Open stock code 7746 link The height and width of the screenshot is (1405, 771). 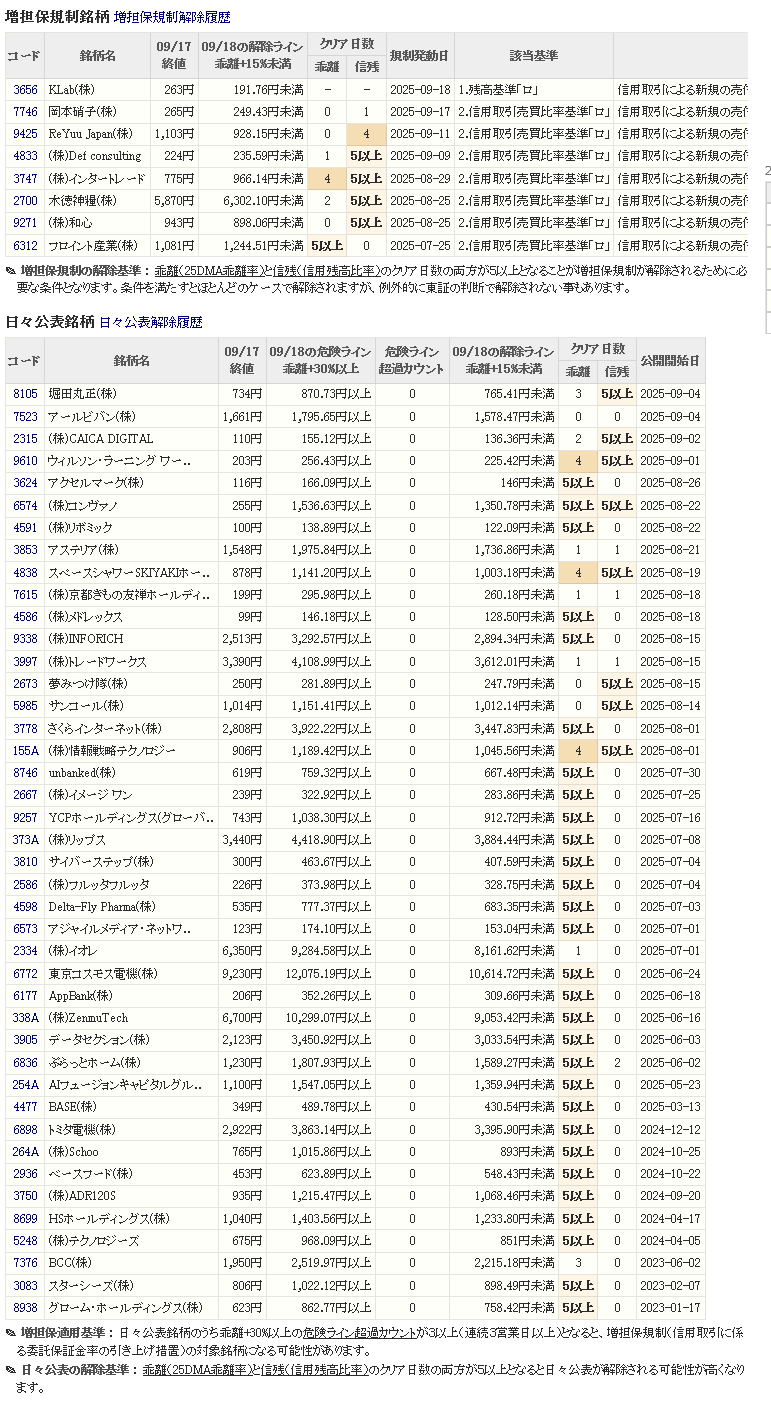tap(25, 112)
